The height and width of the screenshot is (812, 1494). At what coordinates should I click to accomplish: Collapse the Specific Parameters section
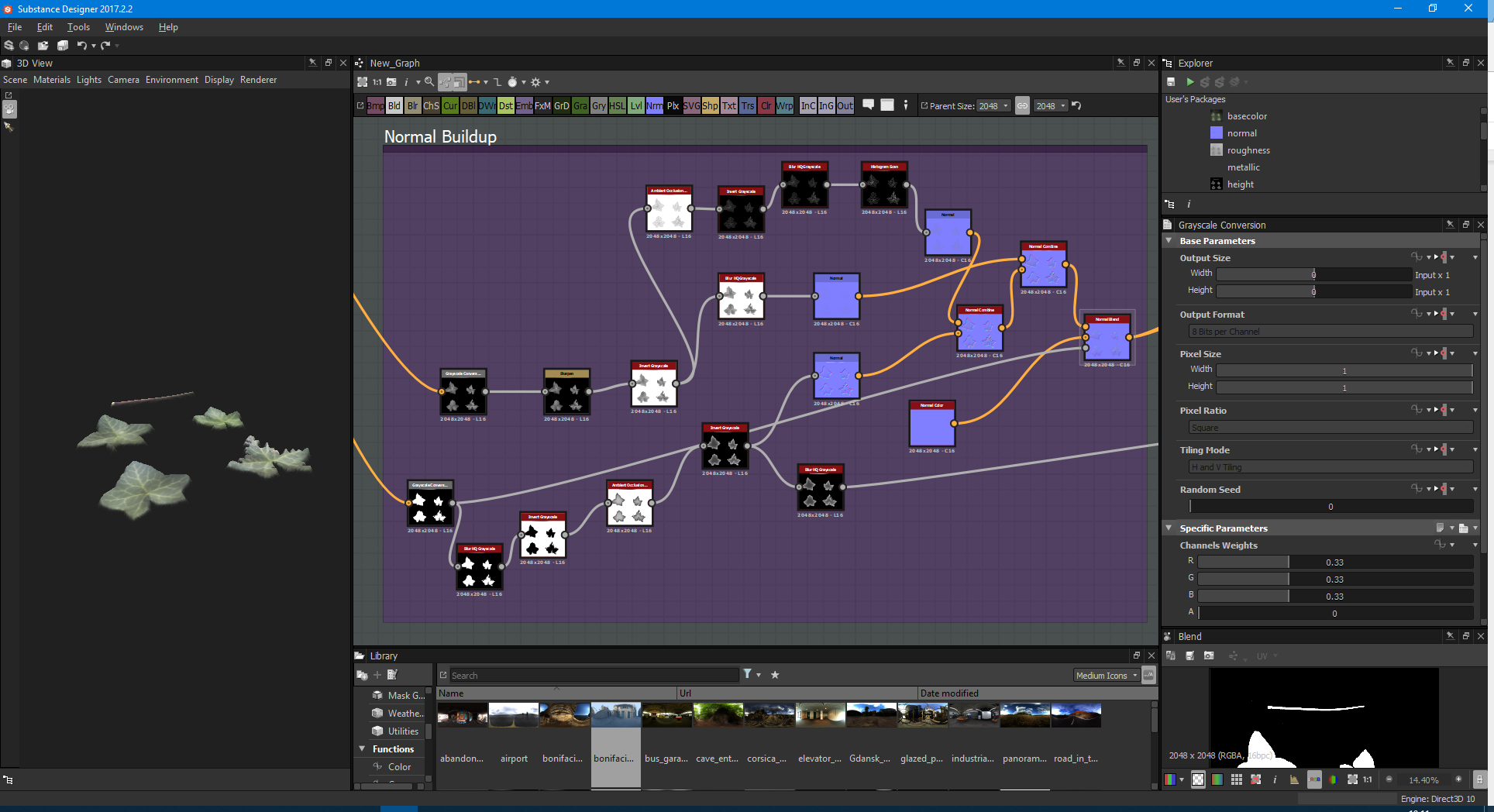tap(1169, 528)
